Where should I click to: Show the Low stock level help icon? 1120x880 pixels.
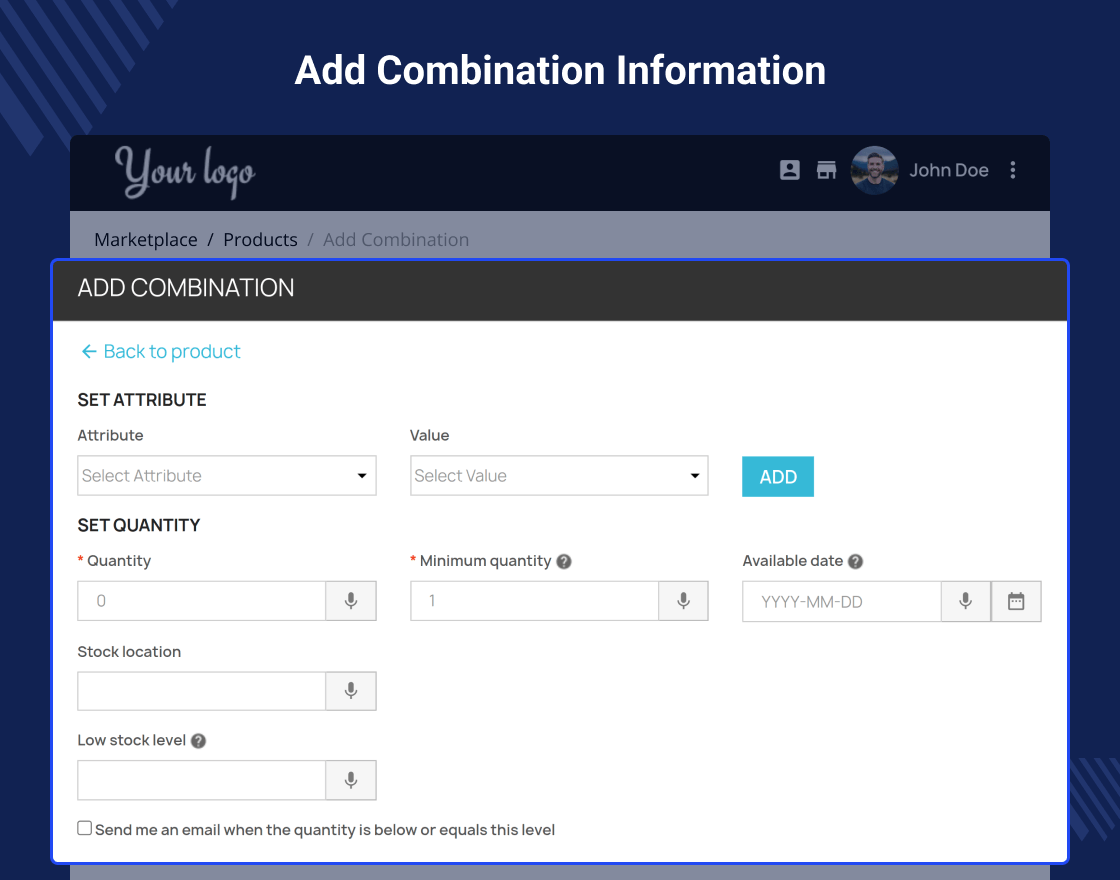199,741
